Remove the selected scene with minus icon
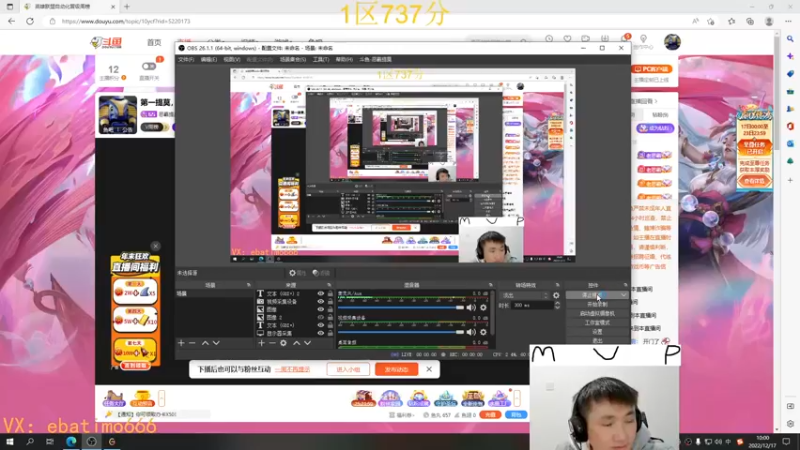 pyautogui.click(x=192, y=343)
